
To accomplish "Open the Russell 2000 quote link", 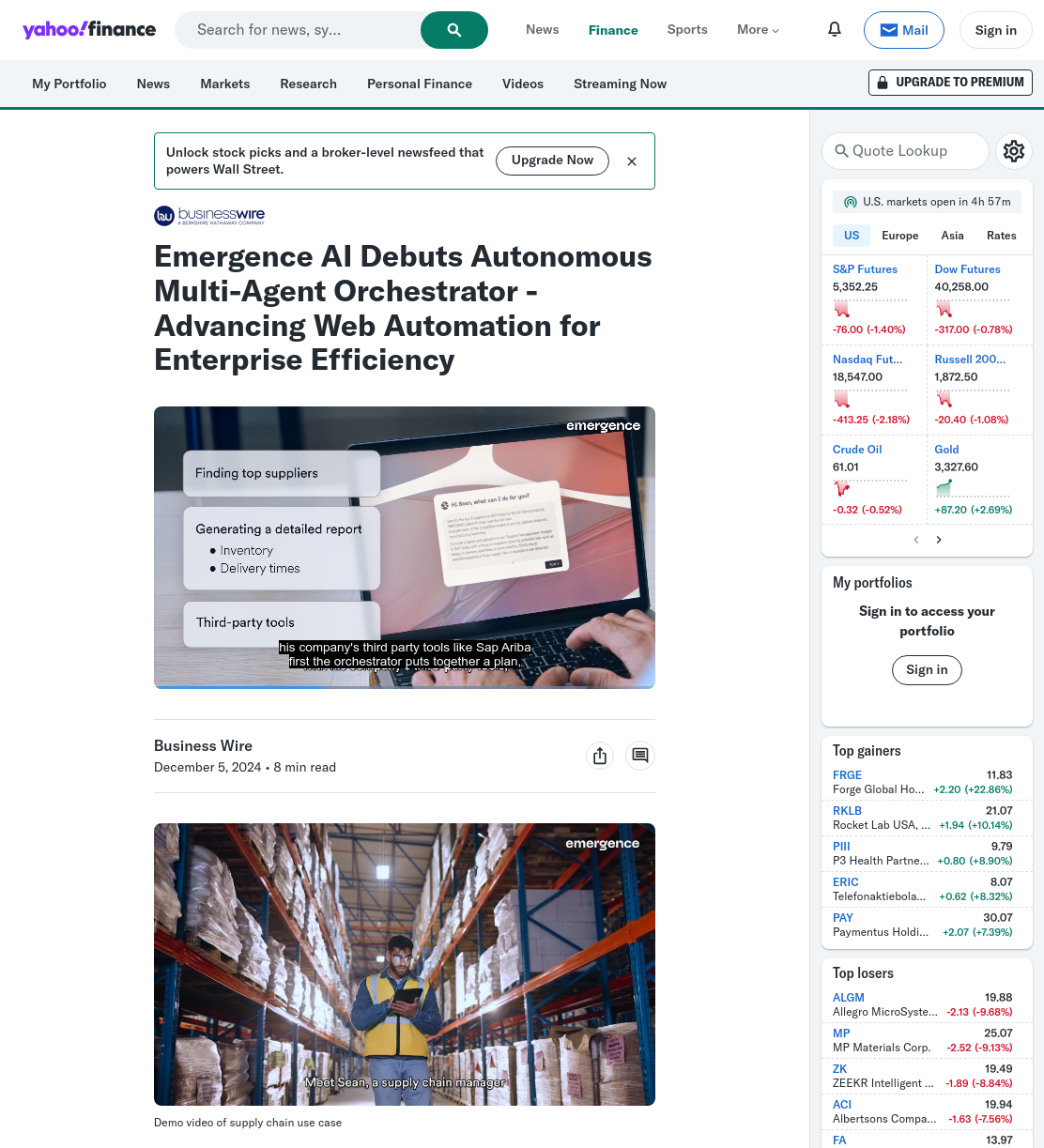I will [970, 360].
